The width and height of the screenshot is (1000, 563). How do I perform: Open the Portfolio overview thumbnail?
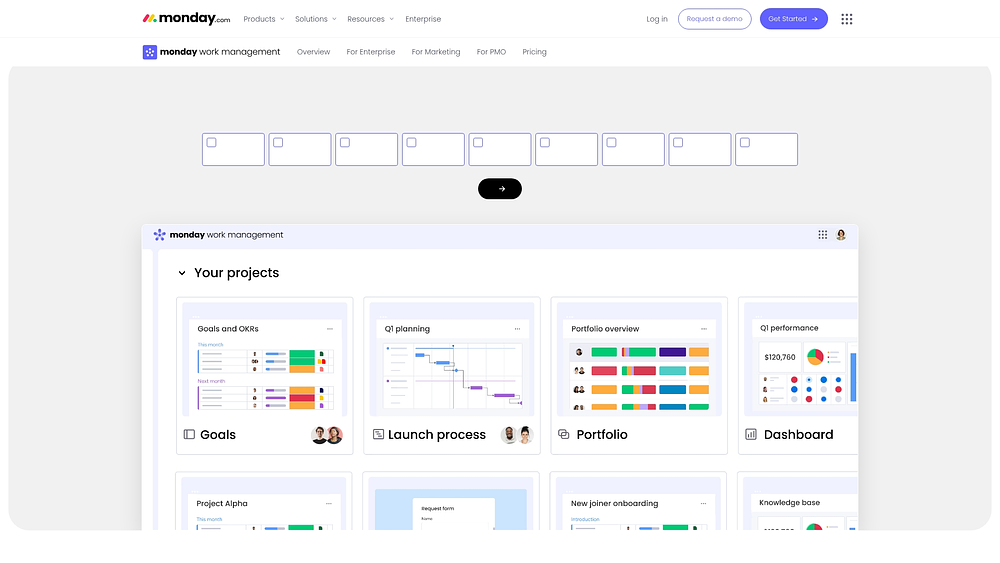pyautogui.click(x=639, y=360)
